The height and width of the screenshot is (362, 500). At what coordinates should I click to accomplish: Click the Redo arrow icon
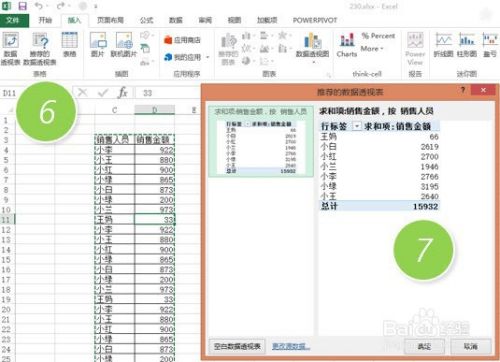[x=61, y=6]
